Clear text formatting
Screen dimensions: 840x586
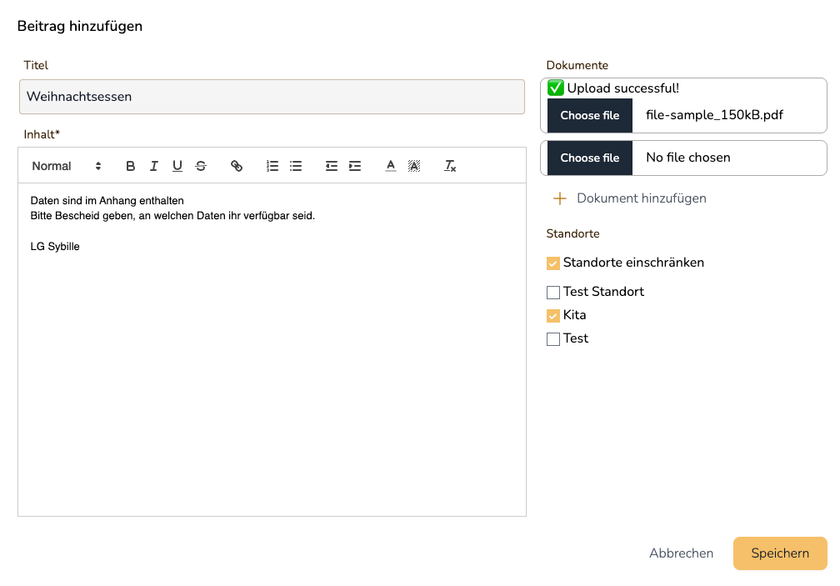click(450, 166)
